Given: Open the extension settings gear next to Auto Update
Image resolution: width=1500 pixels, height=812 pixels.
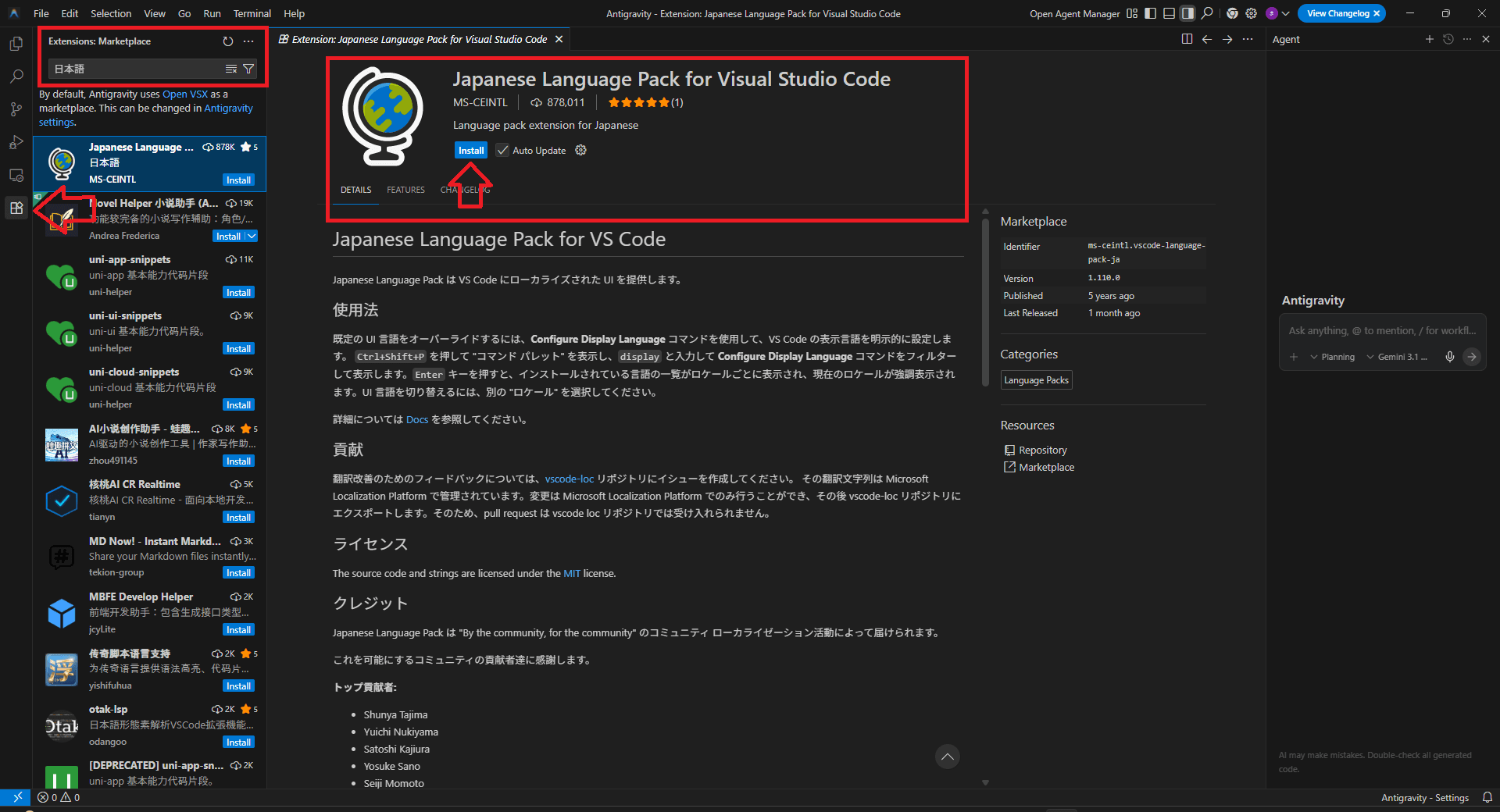Looking at the screenshot, I should pos(580,150).
